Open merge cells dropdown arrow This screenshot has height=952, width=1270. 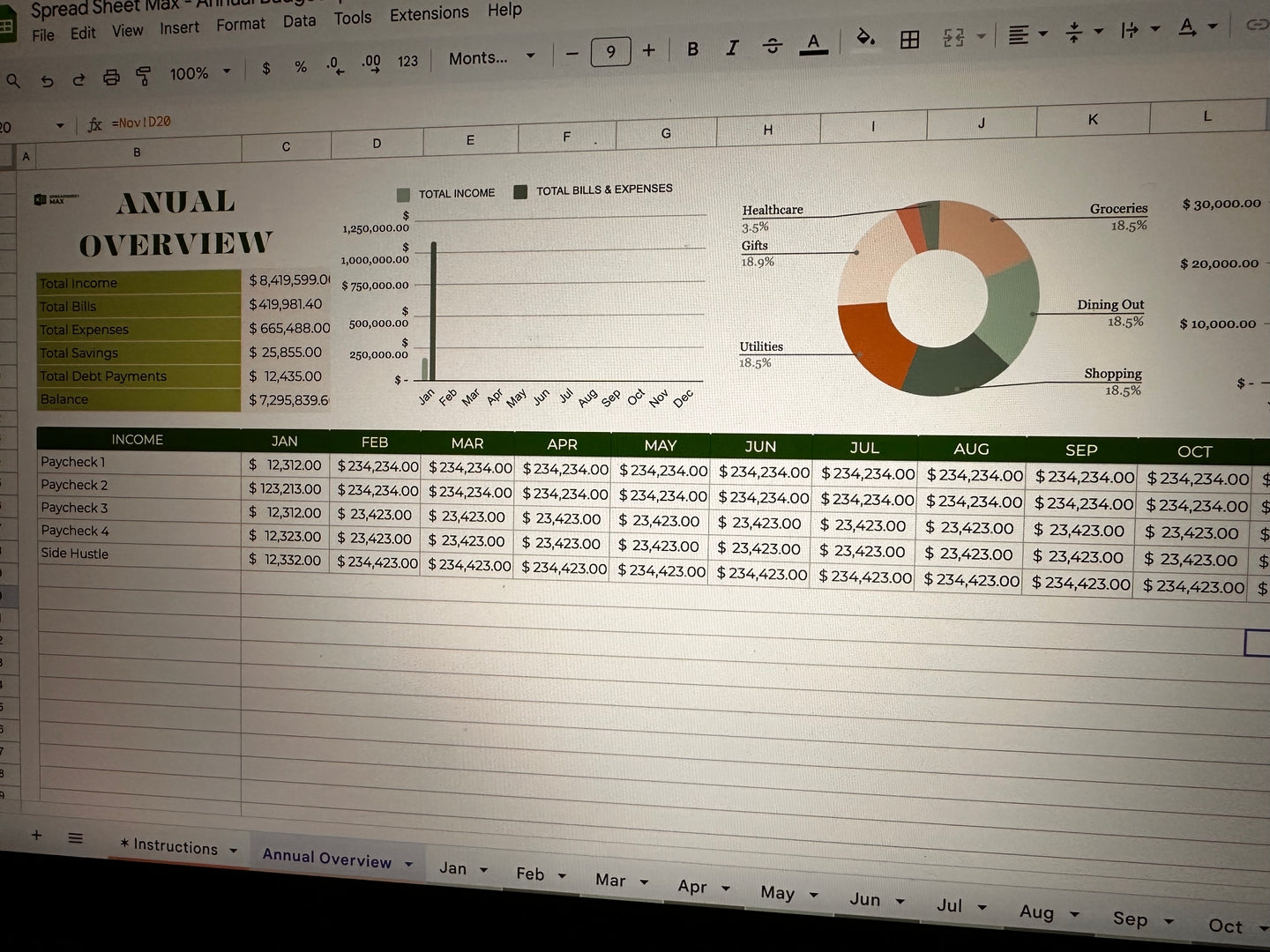coord(982,37)
